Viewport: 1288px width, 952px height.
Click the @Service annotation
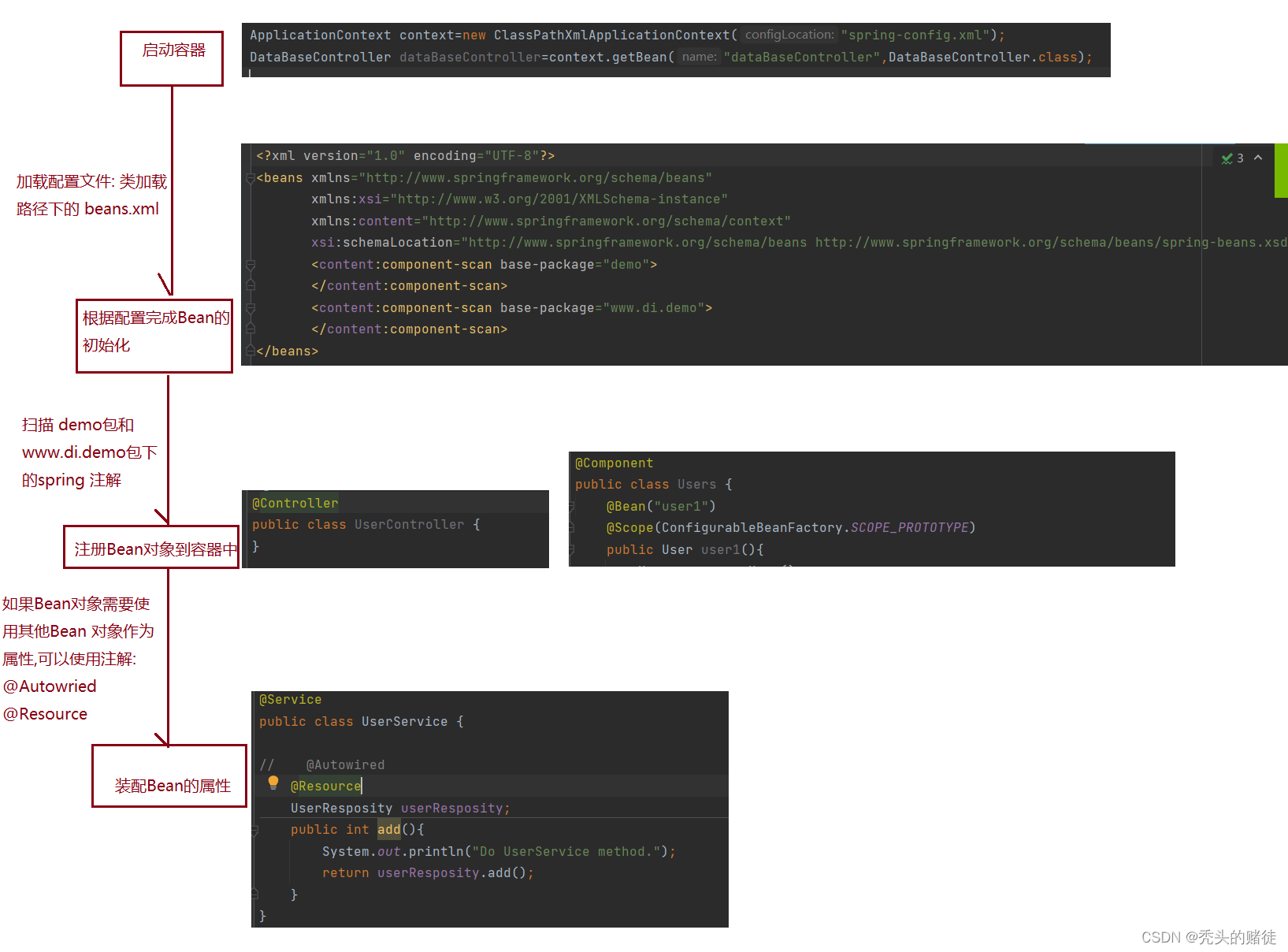click(x=290, y=700)
